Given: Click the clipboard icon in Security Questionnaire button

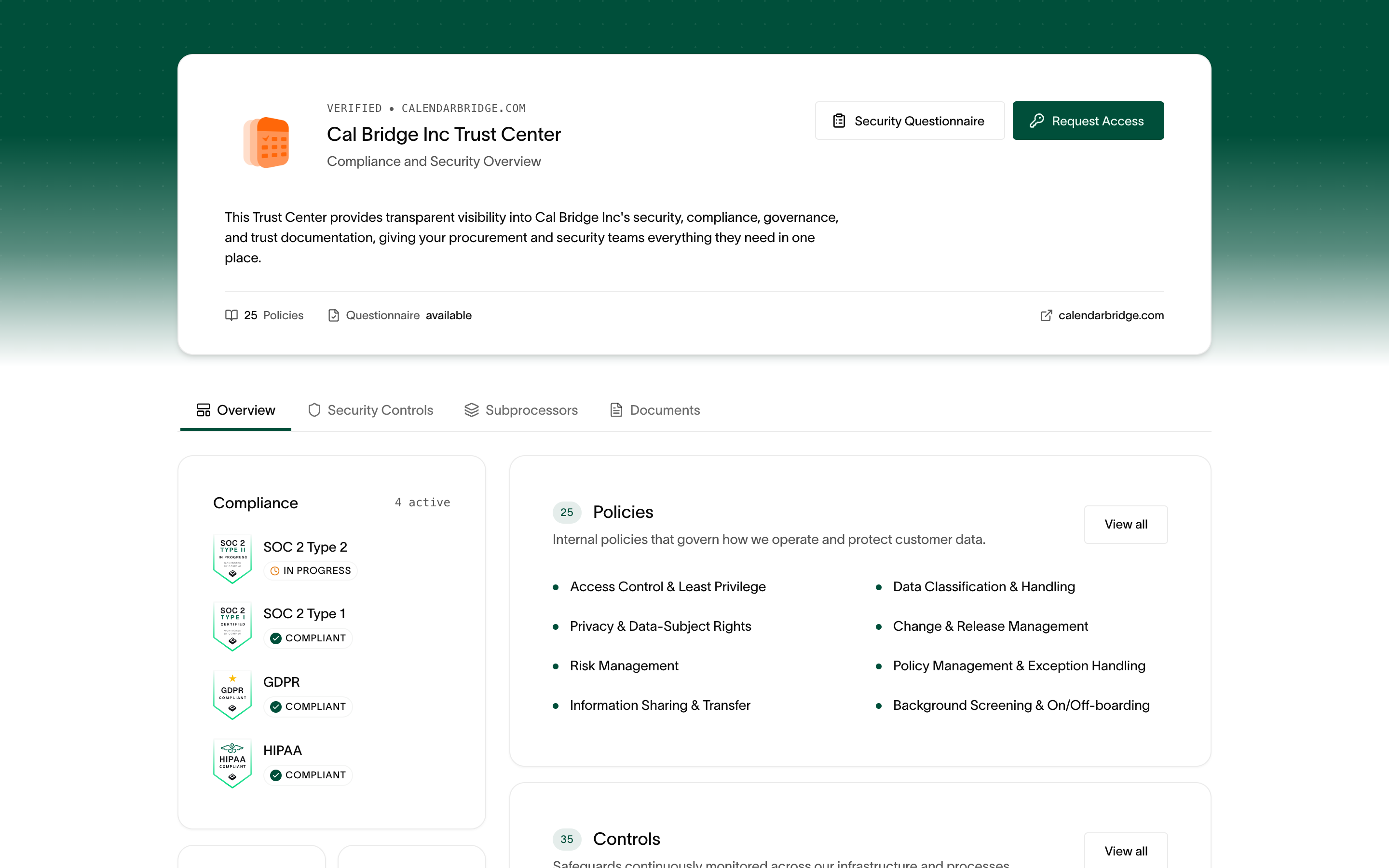Looking at the screenshot, I should click(839, 121).
